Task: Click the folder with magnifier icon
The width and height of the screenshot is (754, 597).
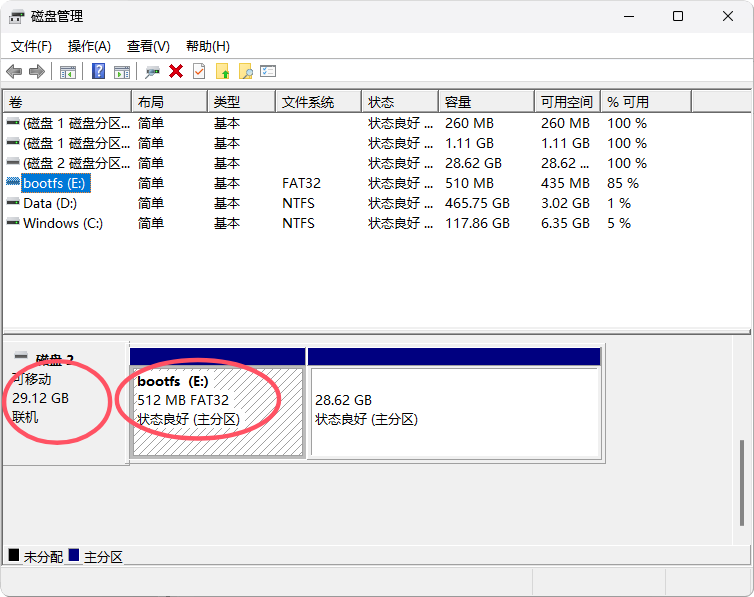Action: tap(245, 71)
